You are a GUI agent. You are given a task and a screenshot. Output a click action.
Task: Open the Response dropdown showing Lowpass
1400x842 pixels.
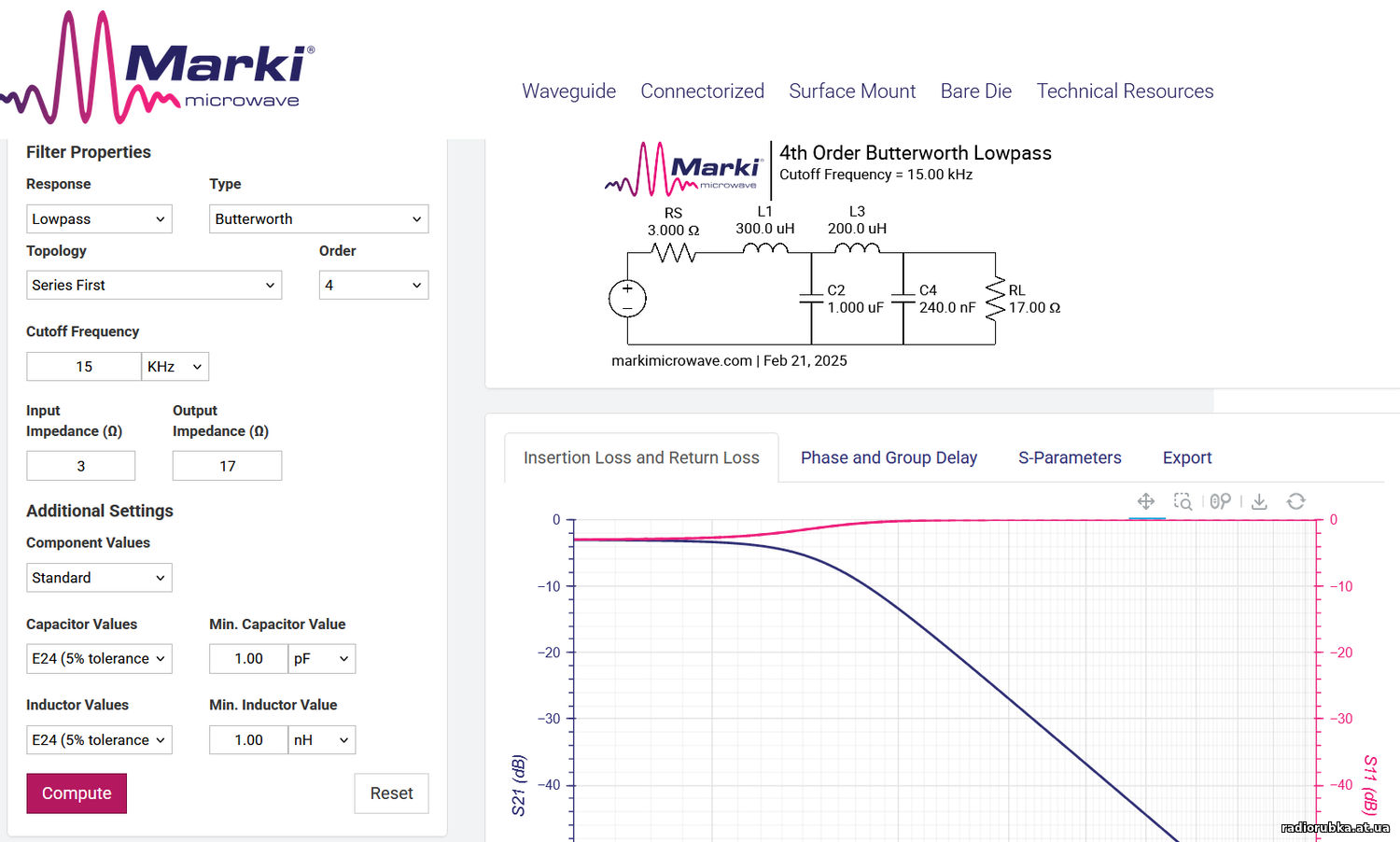coord(99,218)
